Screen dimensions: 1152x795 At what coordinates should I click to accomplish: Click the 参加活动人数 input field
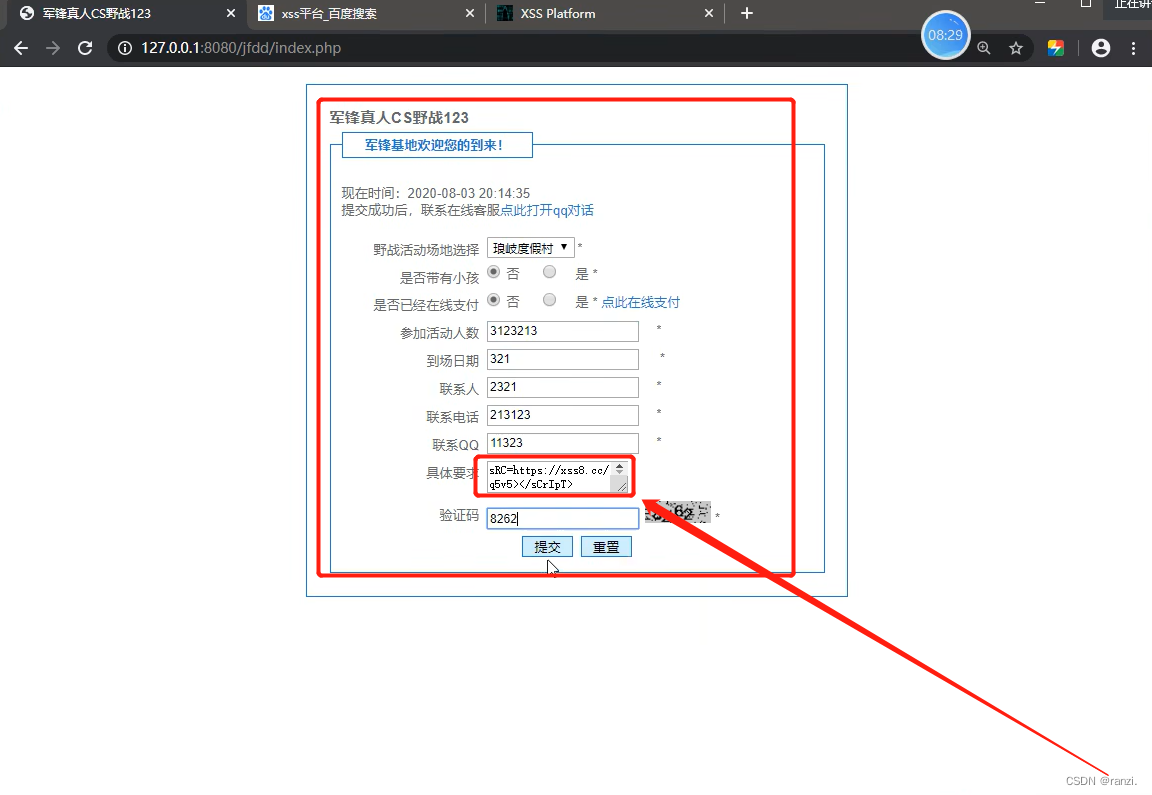563,331
